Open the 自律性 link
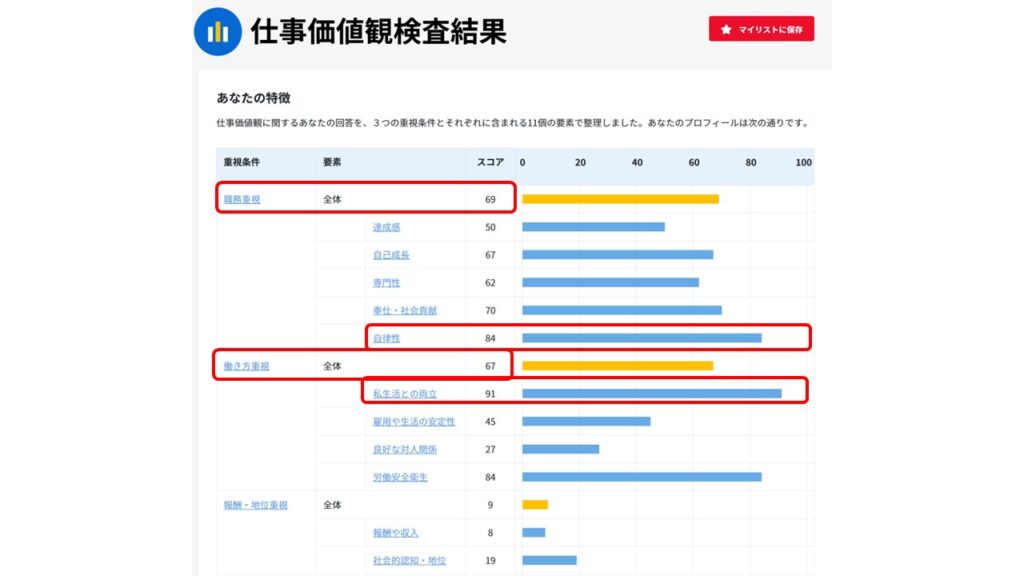This screenshot has width=1024, height=576. pos(387,339)
